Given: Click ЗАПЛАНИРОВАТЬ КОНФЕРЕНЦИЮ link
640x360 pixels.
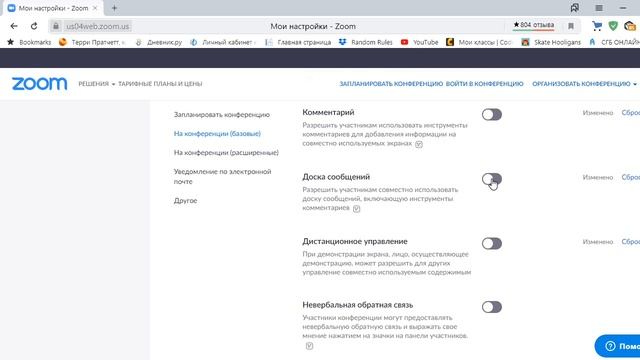Looking at the screenshot, I should click(x=391, y=84).
